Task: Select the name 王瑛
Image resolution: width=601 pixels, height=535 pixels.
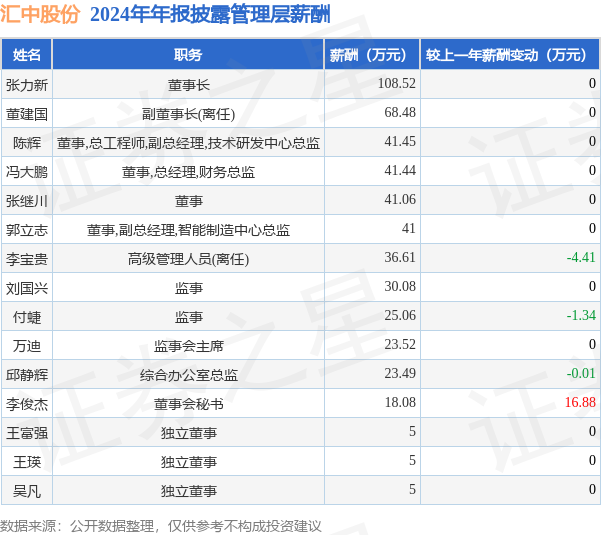Action: [27, 462]
